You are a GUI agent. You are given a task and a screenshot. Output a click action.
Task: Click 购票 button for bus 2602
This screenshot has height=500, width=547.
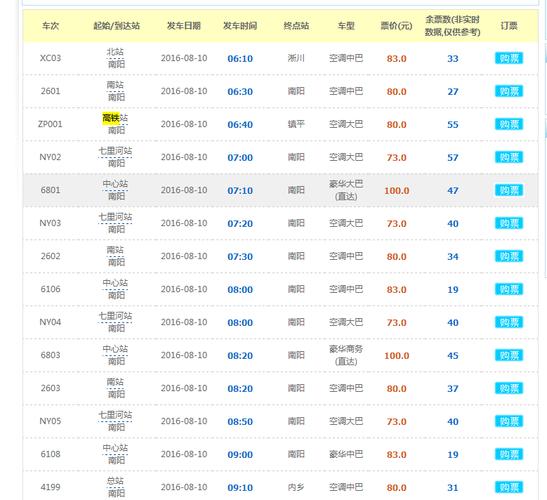tap(509, 256)
